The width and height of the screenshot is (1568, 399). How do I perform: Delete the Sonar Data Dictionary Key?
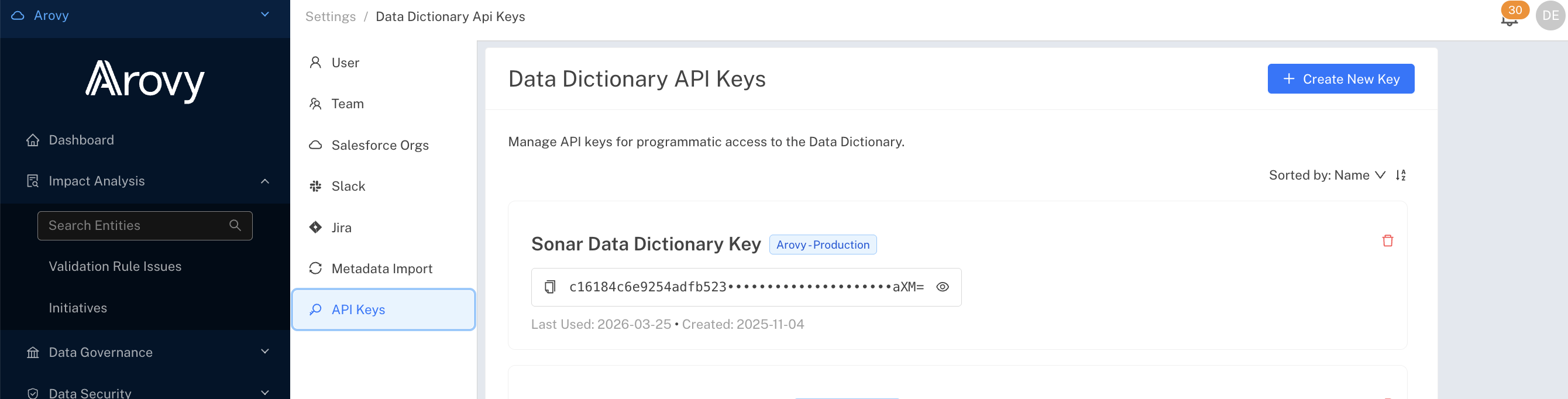pos(1387,241)
